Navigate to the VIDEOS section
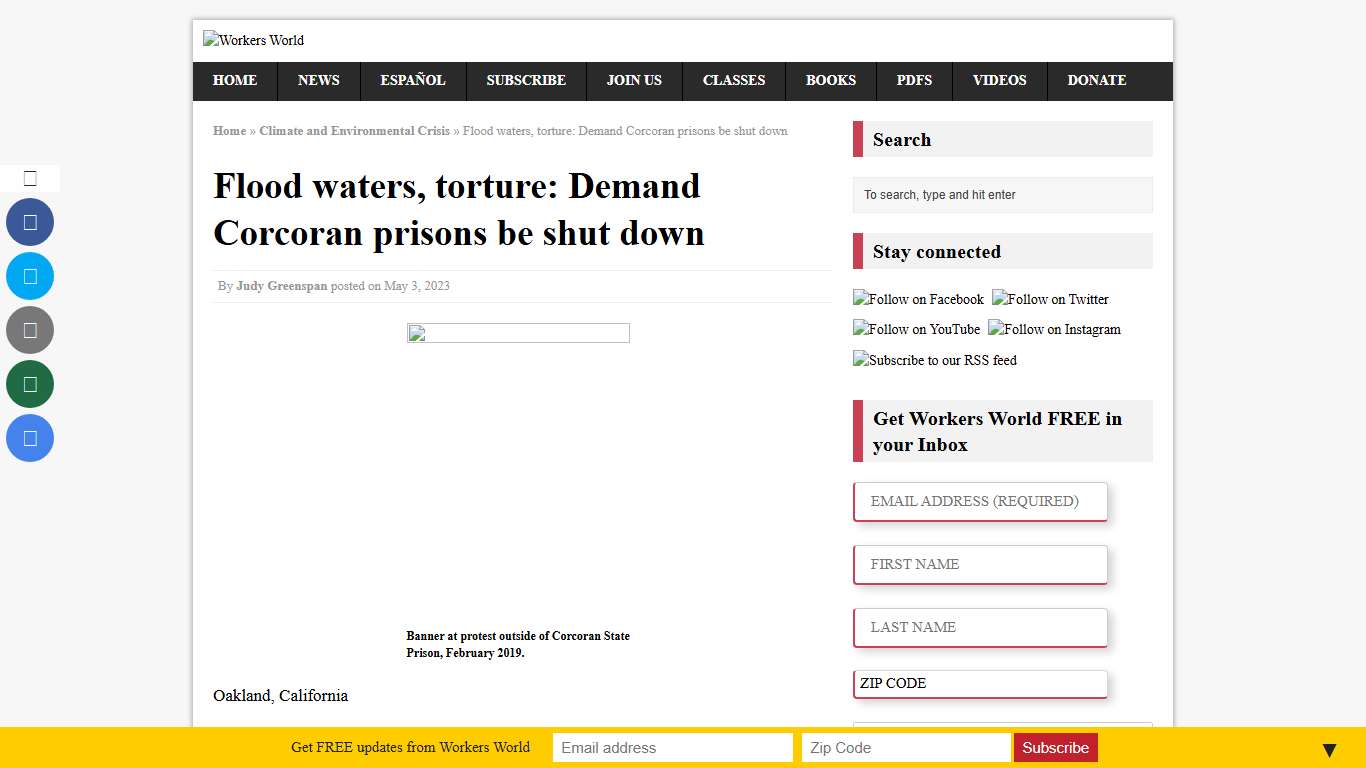 click(x=999, y=81)
